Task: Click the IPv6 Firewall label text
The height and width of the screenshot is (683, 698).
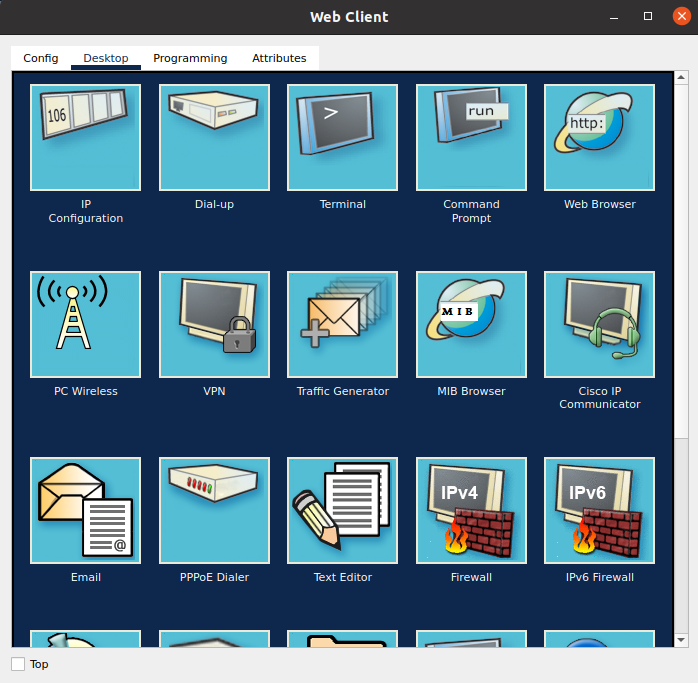Action: click(x=599, y=577)
